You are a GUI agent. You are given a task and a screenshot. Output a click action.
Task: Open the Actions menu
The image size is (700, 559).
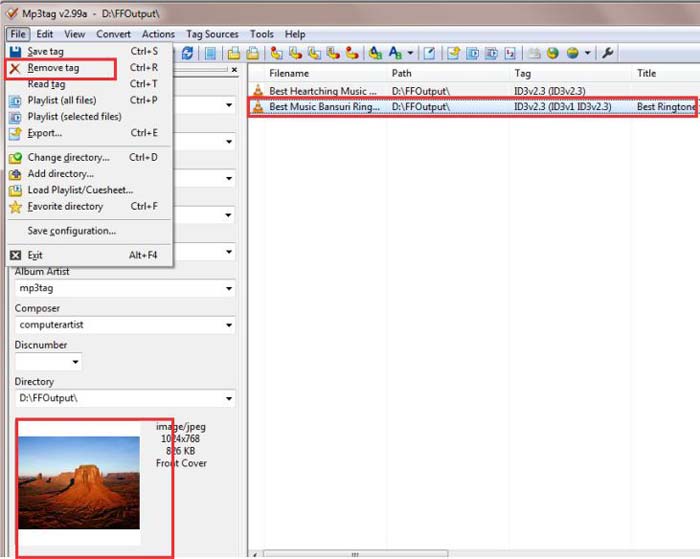point(158,34)
